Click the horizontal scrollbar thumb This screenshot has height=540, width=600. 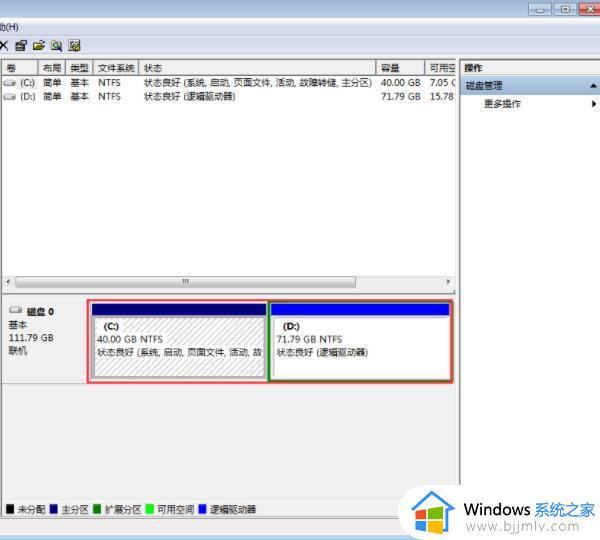pos(186,282)
